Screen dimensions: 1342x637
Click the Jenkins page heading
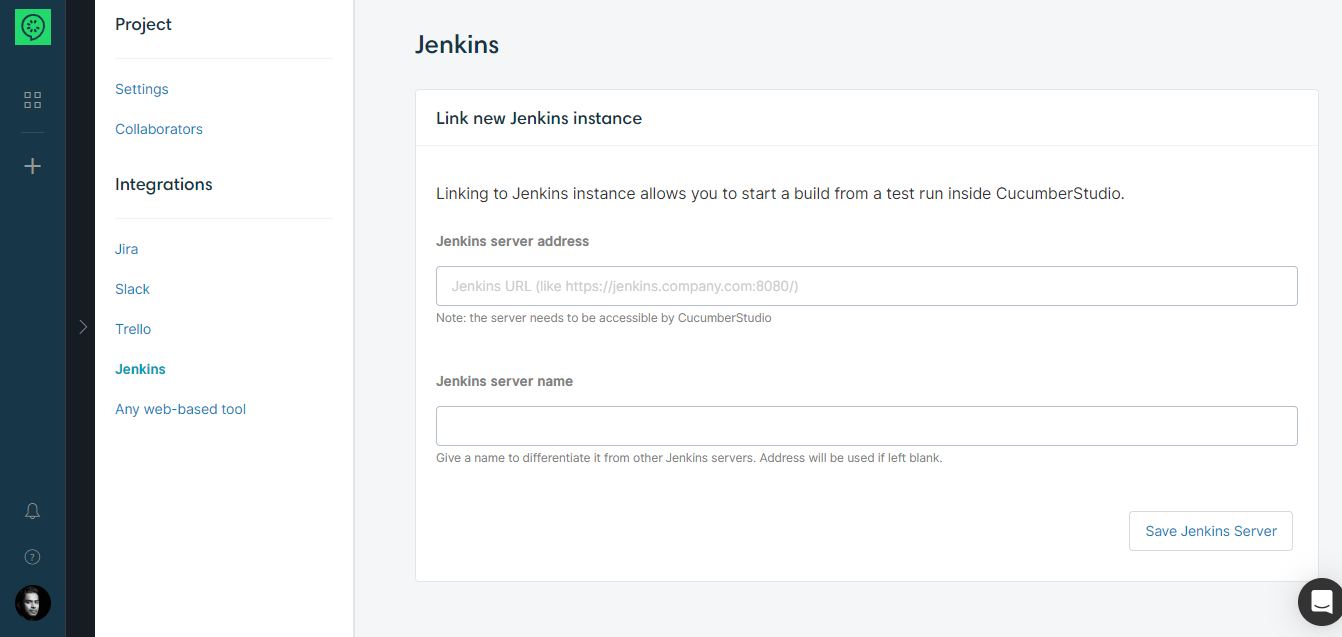pos(457,45)
